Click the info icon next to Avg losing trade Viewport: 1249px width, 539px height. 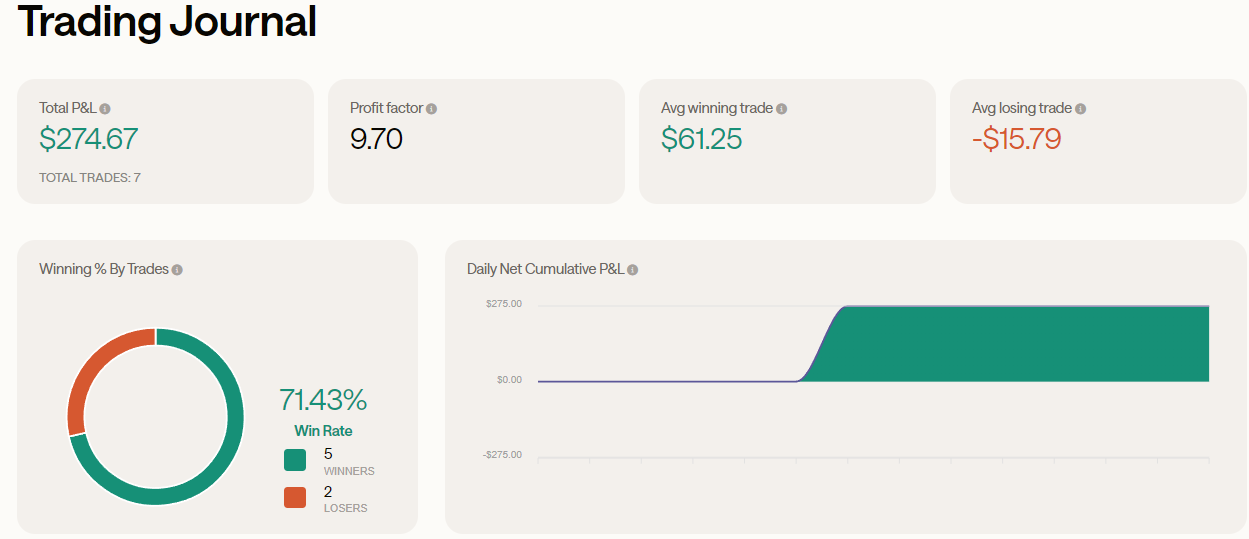(1081, 109)
